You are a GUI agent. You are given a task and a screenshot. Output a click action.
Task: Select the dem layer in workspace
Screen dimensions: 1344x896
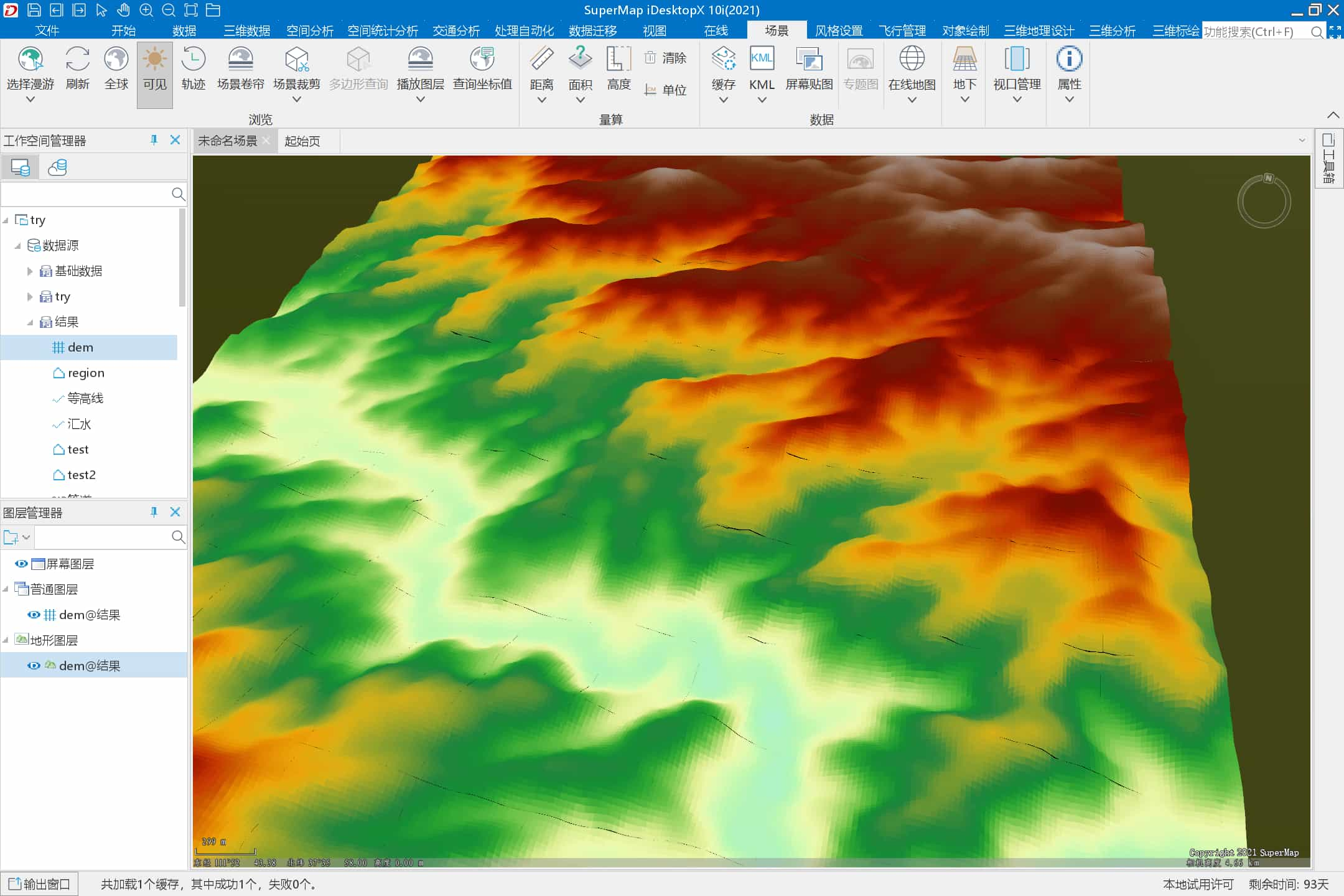click(x=81, y=347)
